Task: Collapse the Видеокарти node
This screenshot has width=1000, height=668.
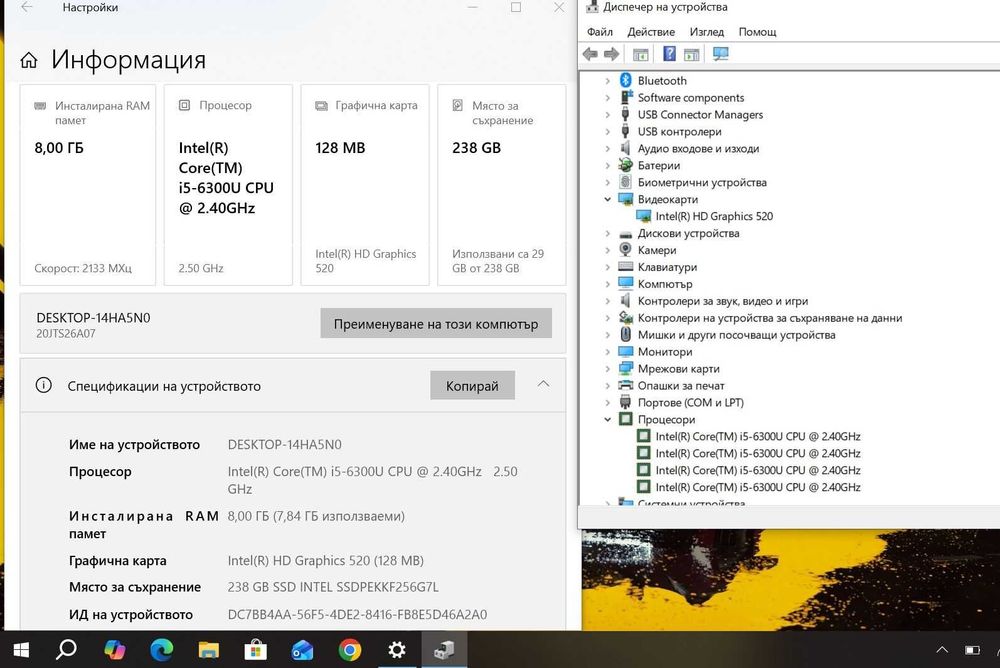Action: coord(608,200)
